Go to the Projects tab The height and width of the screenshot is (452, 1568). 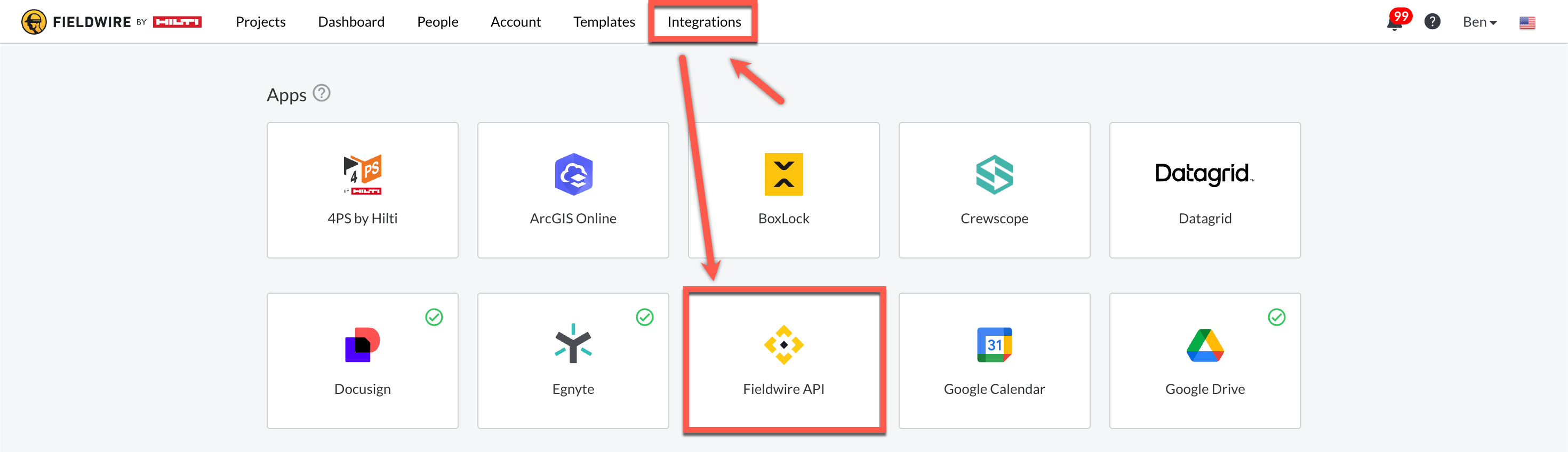(x=260, y=22)
